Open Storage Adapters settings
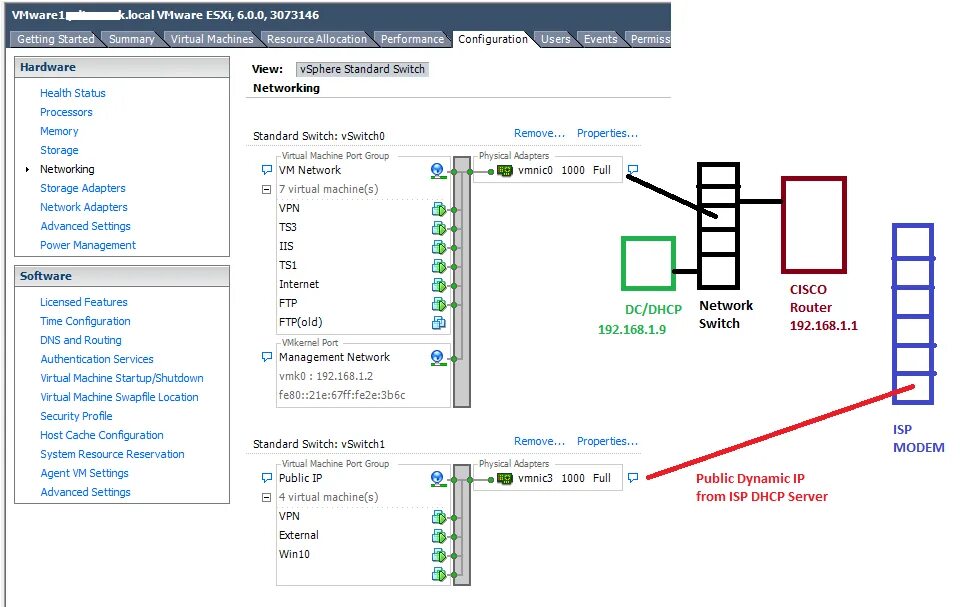The image size is (960, 607). 83,188
